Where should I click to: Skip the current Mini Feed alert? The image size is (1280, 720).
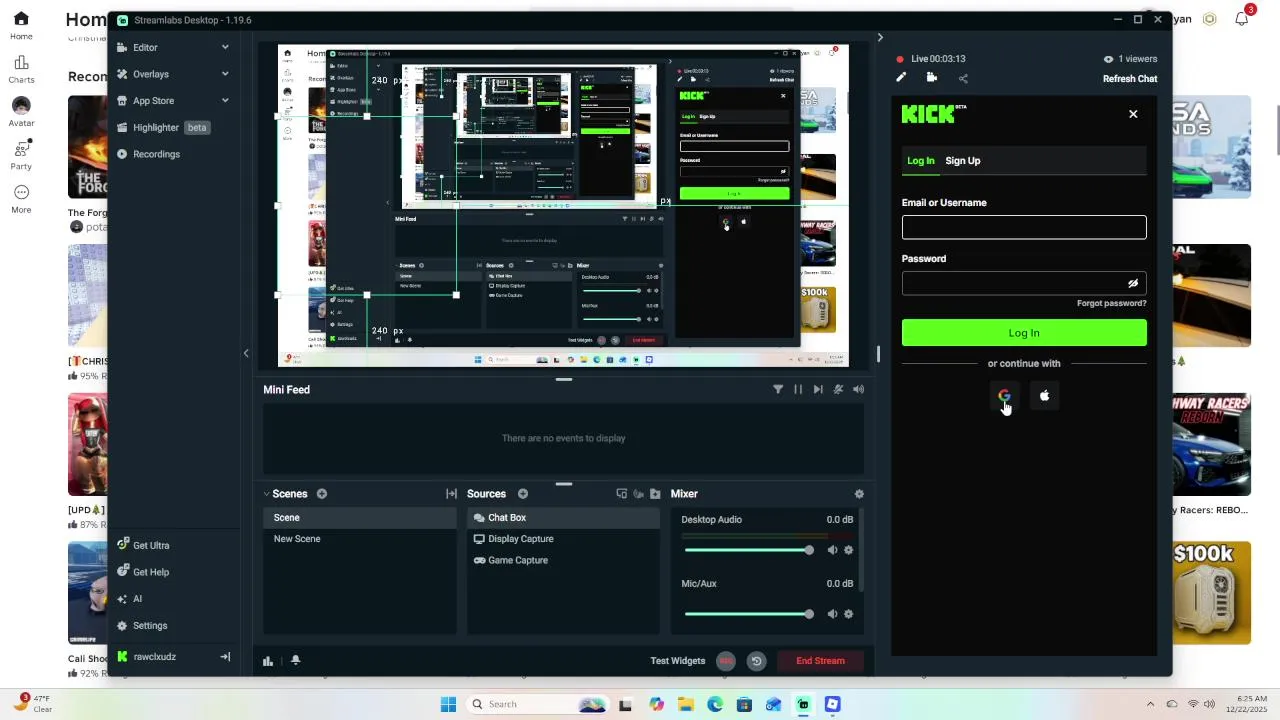pyautogui.click(x=818, y=389)
